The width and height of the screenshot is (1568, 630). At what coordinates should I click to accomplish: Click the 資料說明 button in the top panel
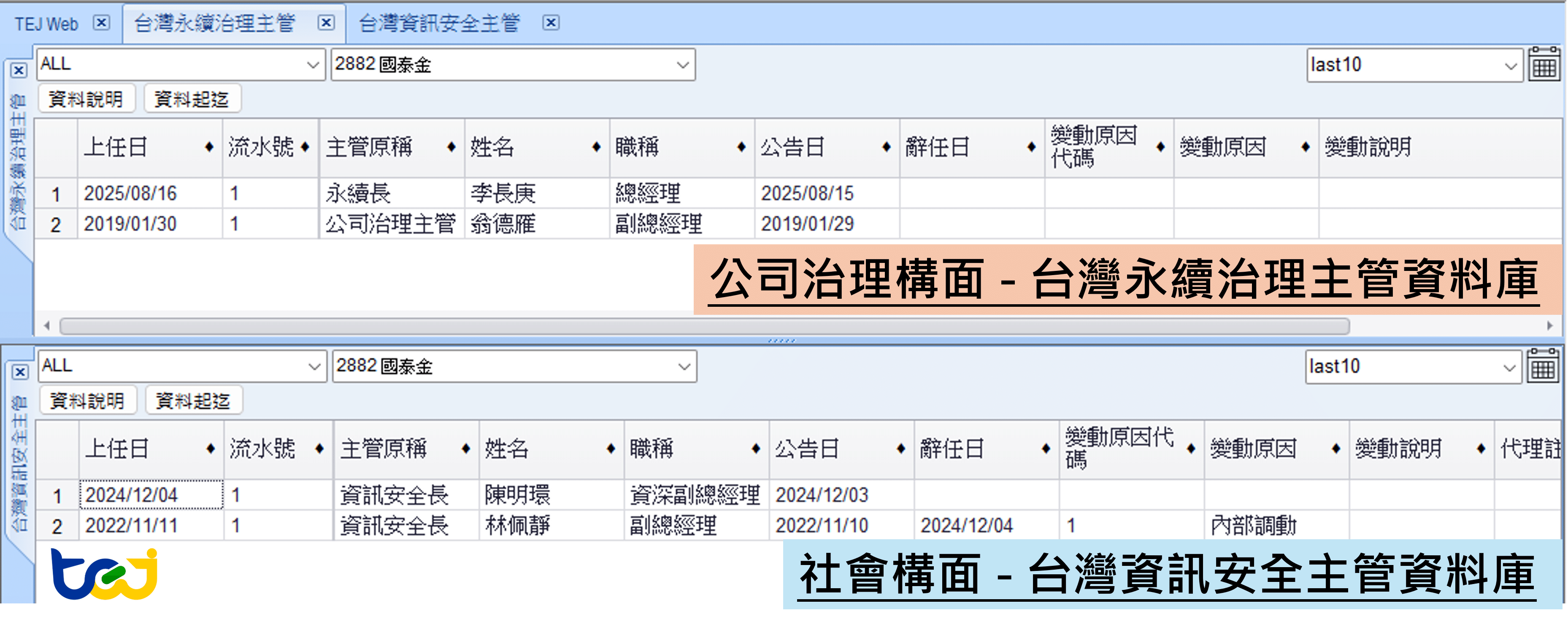tap(87, 97)
